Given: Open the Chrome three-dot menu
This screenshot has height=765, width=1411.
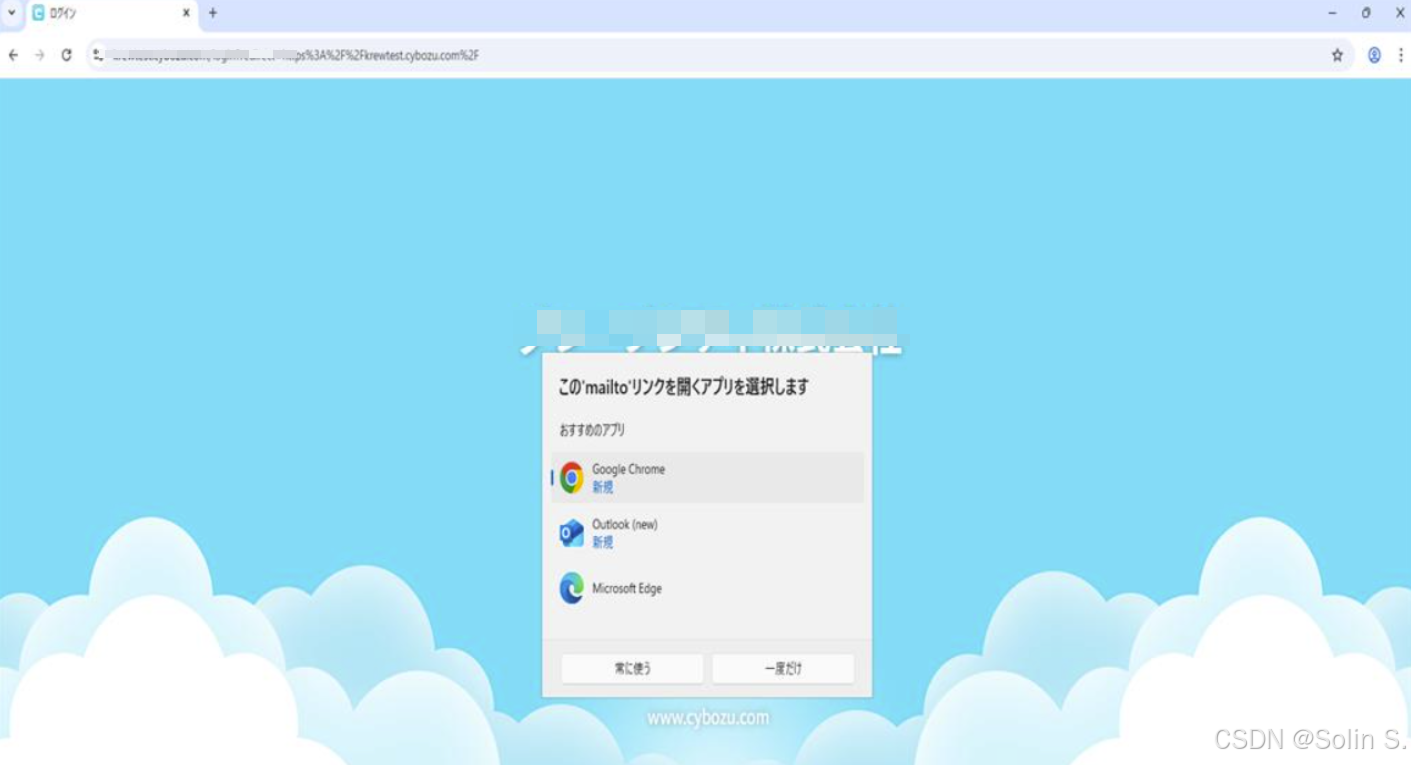Looking at the screenshot, I should click(1400, 55).
